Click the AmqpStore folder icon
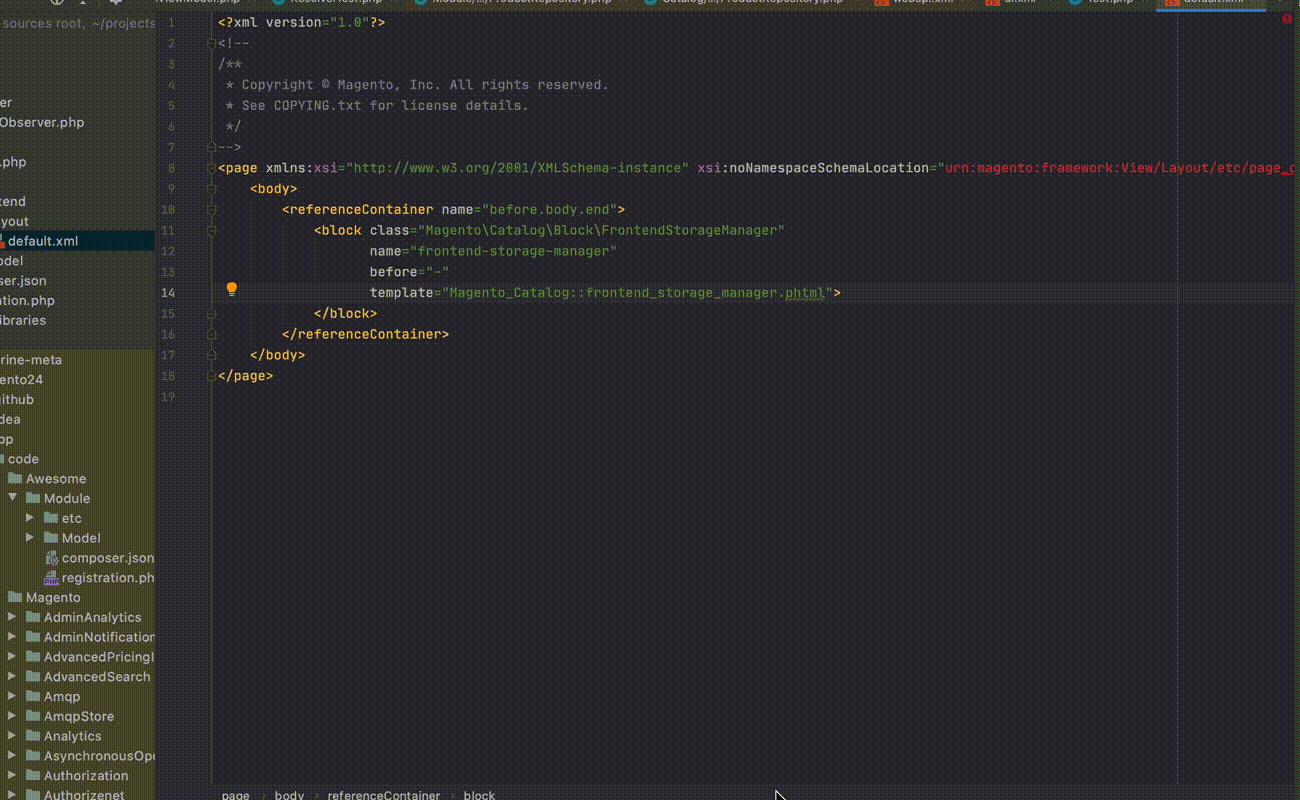Image resolution: width=1300 pixels, height=800 pixels. [33, 717]
